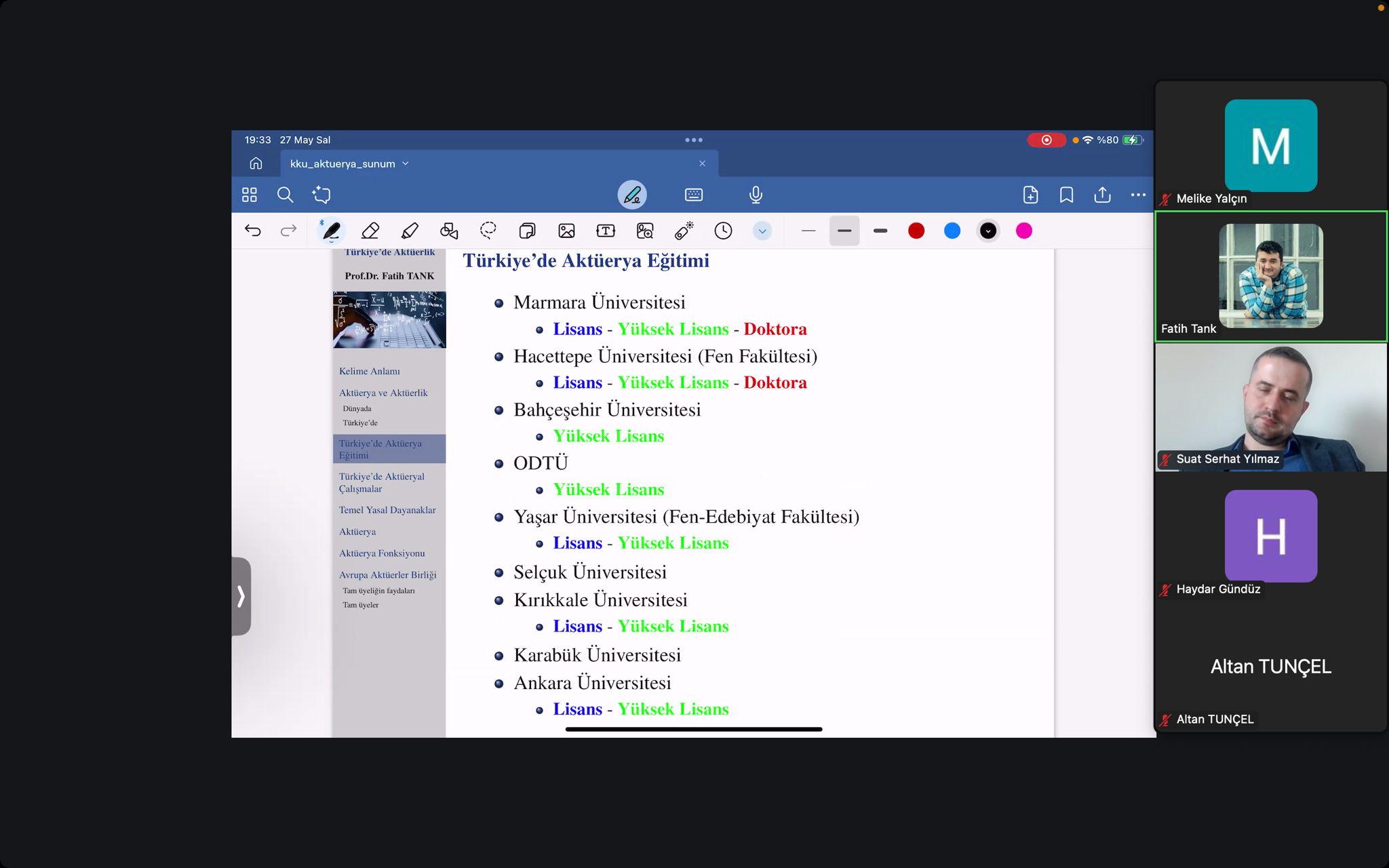The height and width of the screenshot is (868, 1389).
Task: Open the Dünyada subsection link
Action: pyautogui.click(x=357, y=408)
